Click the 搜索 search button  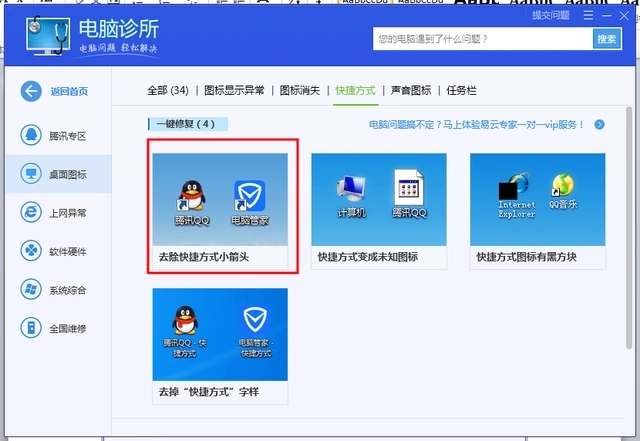click(606, 39)
